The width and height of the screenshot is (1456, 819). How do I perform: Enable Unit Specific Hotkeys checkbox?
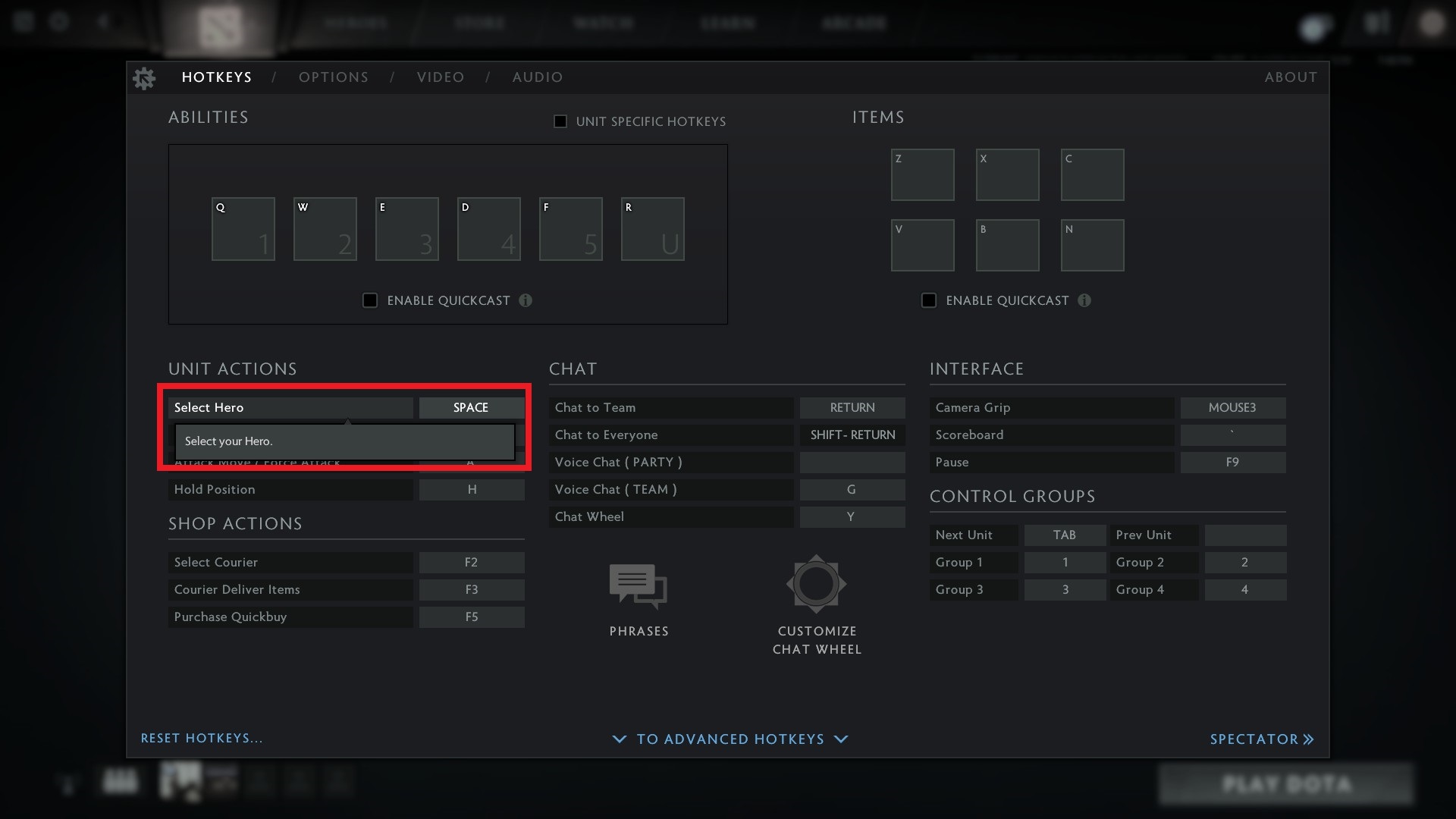coord(560,121)
